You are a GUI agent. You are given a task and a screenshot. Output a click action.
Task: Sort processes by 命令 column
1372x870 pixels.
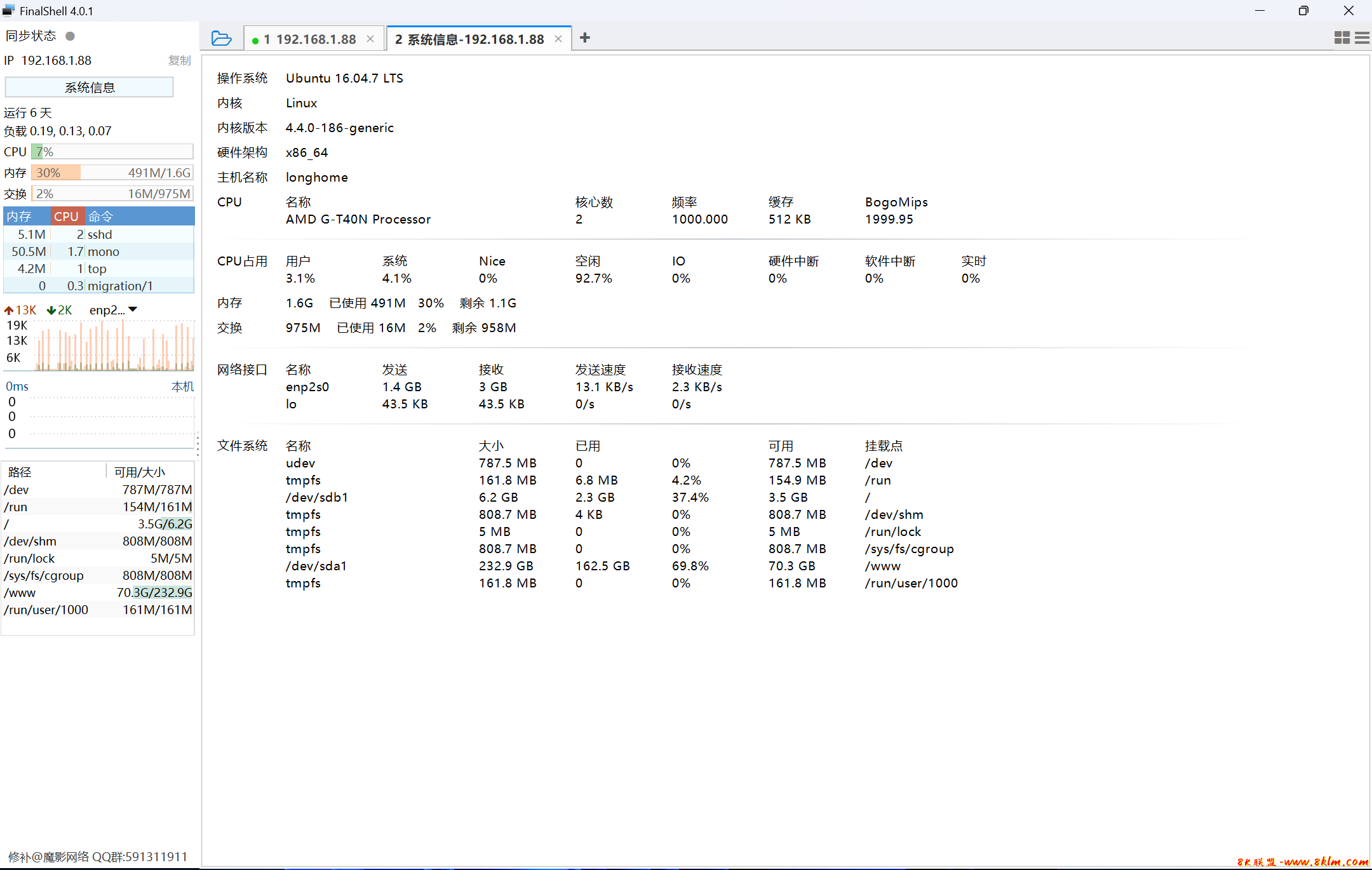point(140,216)
